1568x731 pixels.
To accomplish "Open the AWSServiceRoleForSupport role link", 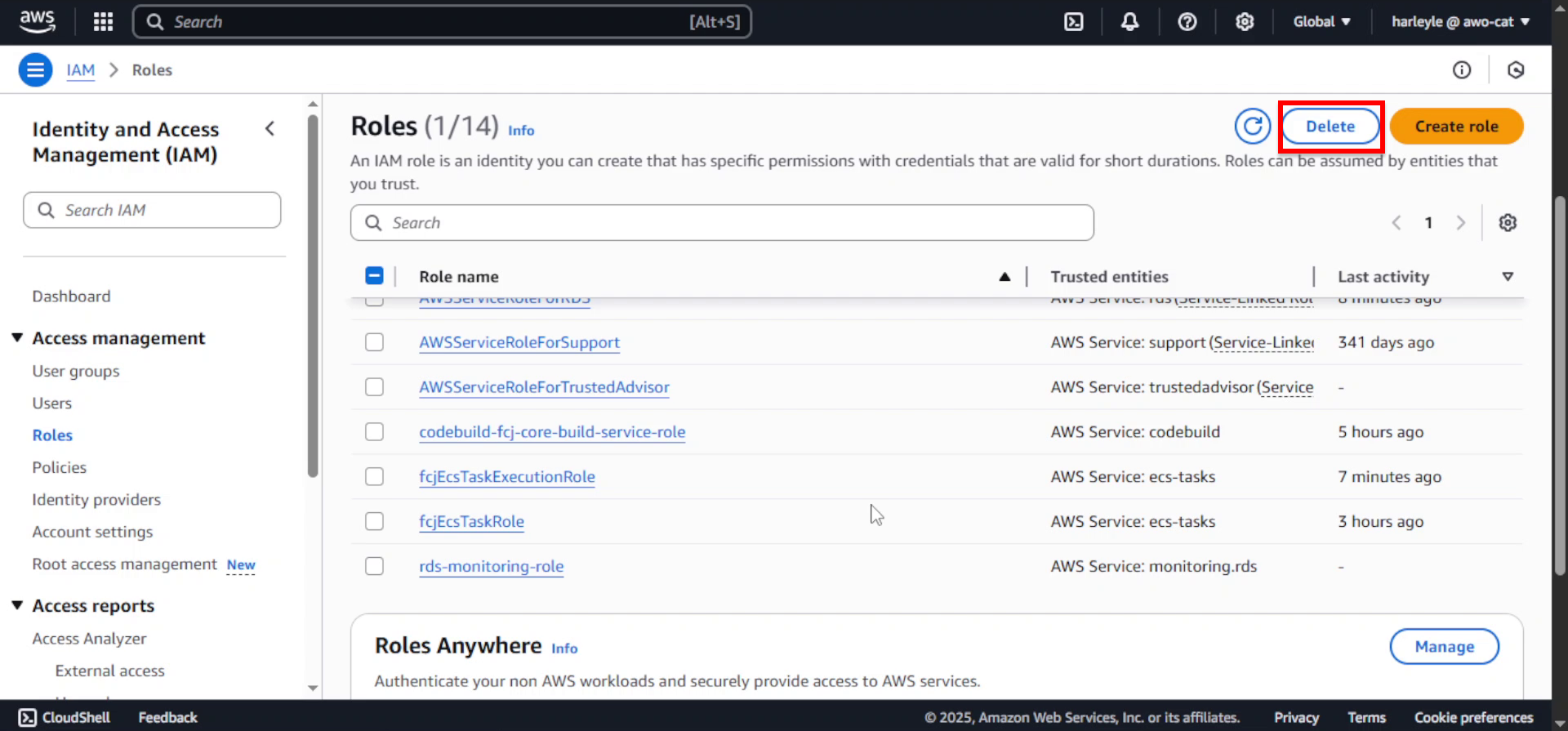I will click(519, 342).
